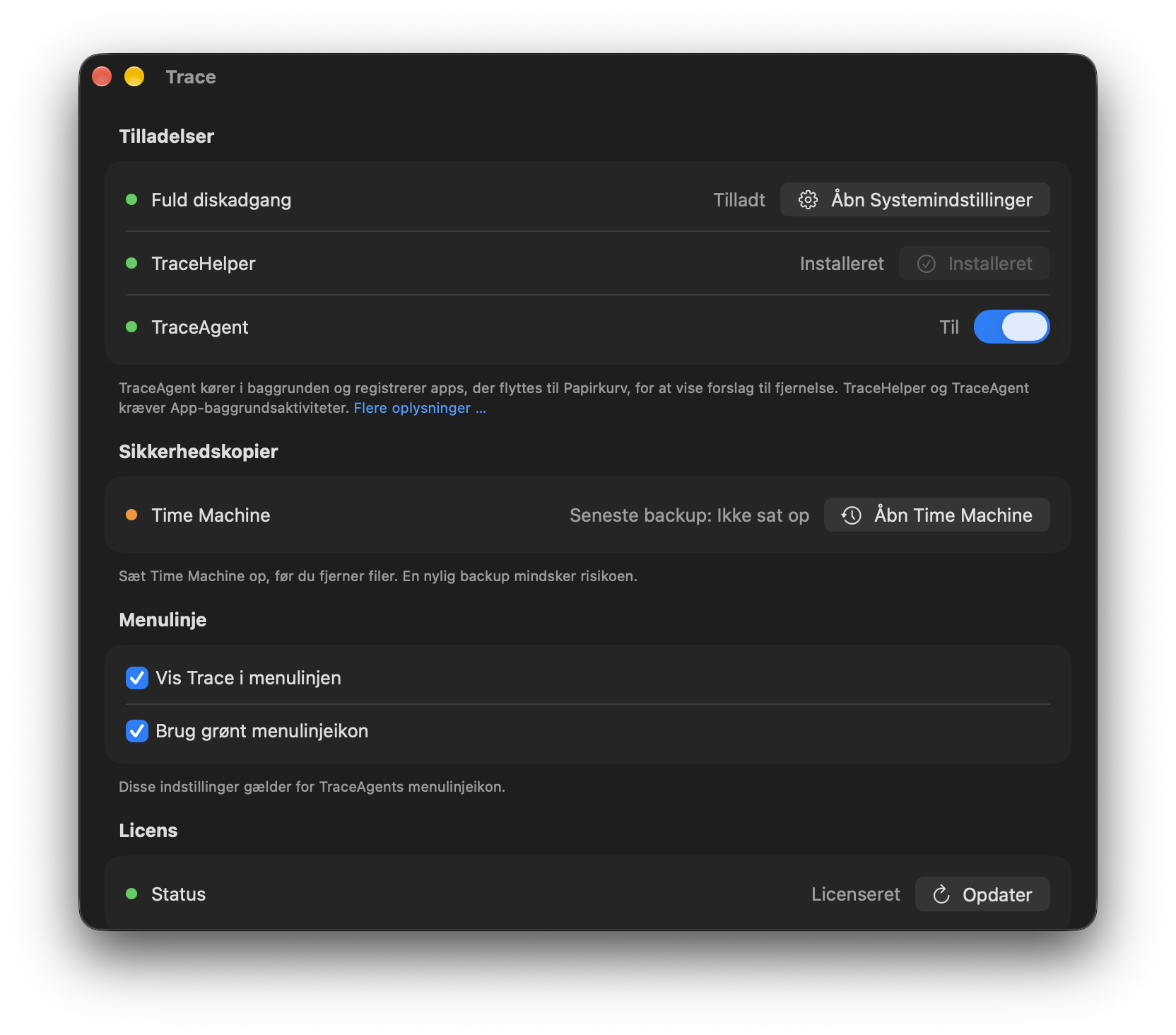This screenshot has height=1035, width=1176.
Task: Click the Seneste backup: Ikke sat op text
Action: (689, 515)
